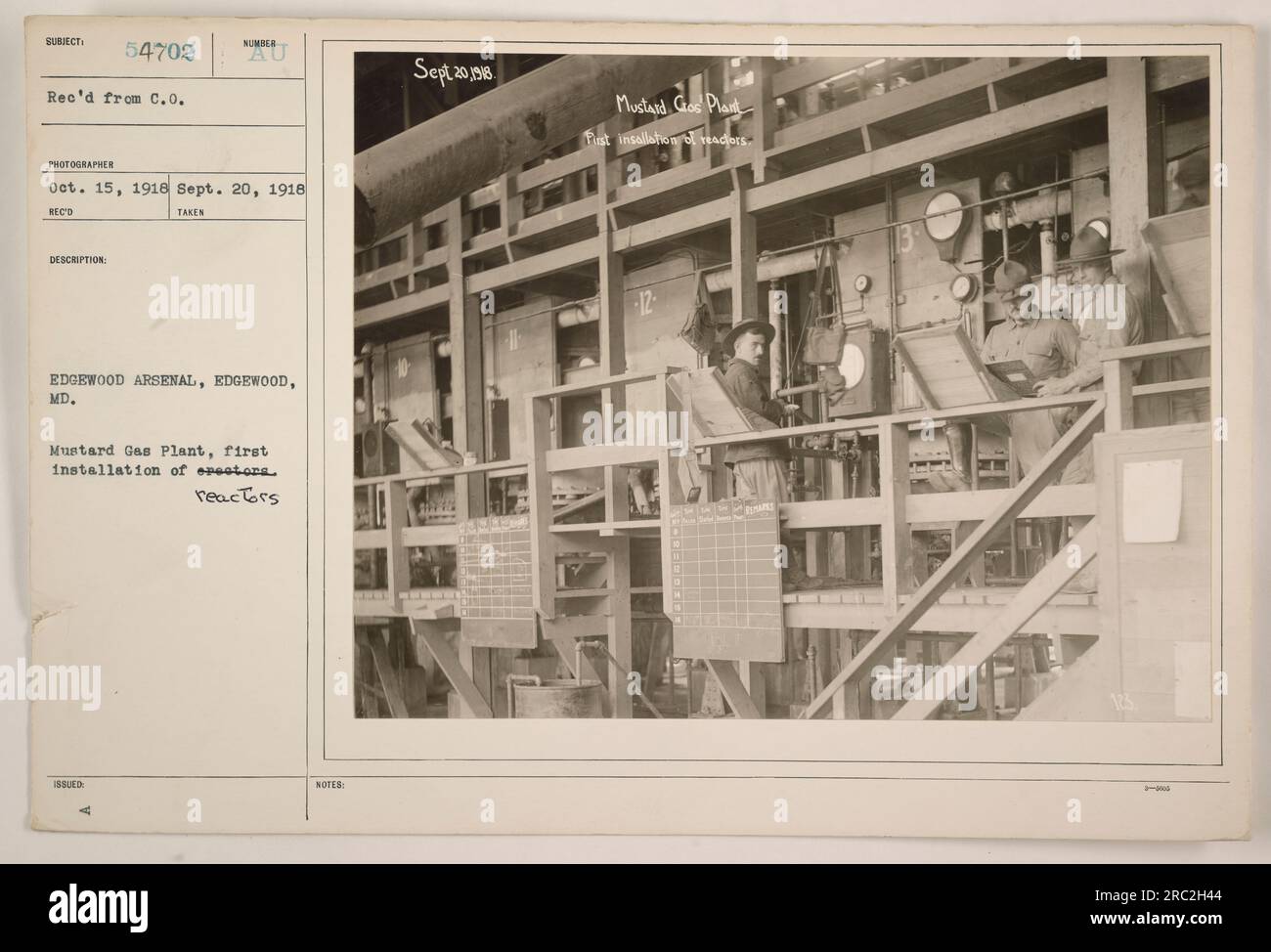Click the REMARKS heading on the log board
The width and height of the screenshot is (1271, 952).
(760, 508)
